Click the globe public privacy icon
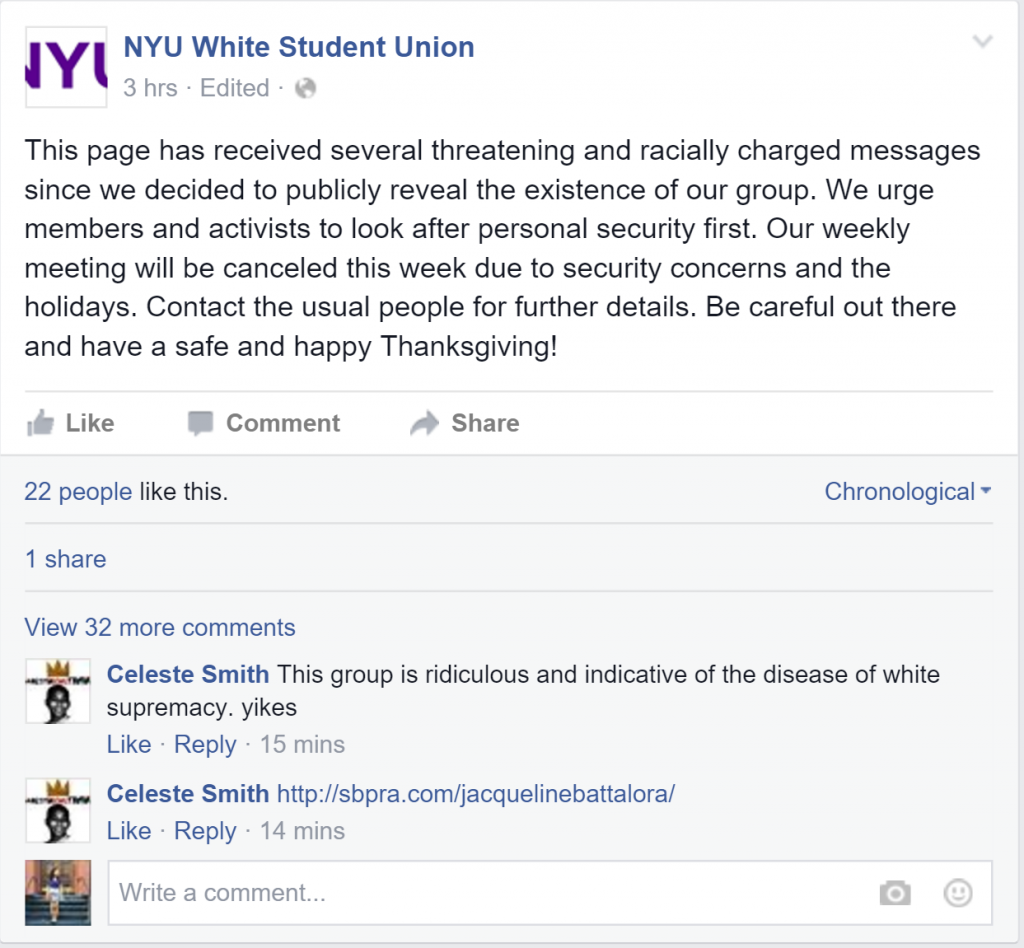The image size is (1024, 948). 306,88
